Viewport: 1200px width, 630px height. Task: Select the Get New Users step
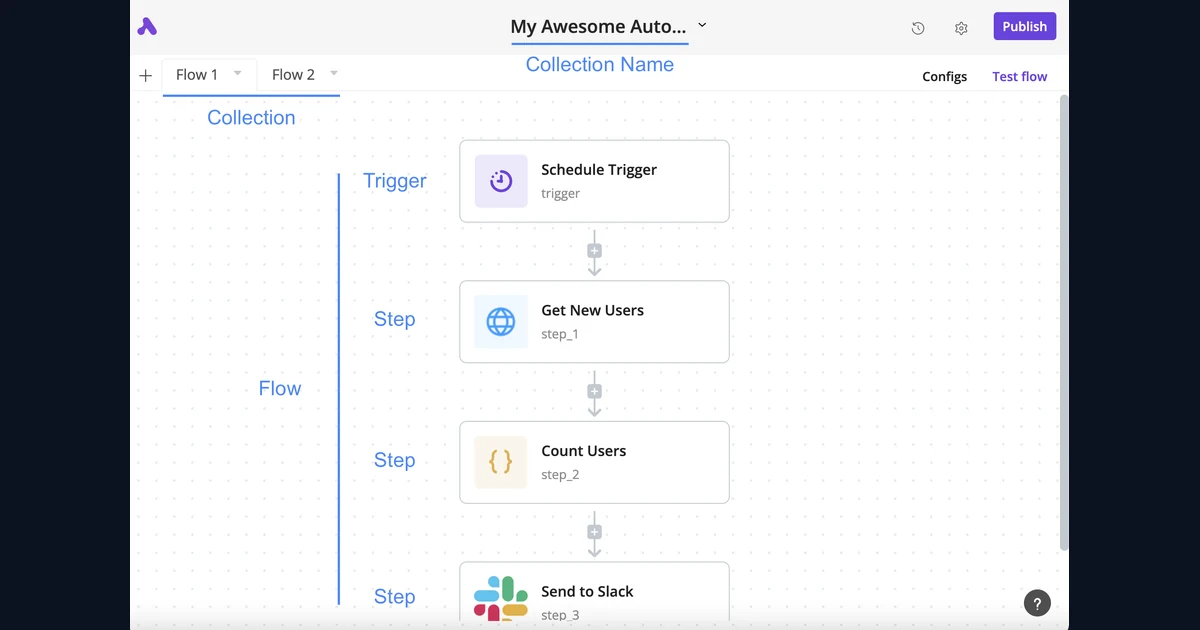pos(594,321)
